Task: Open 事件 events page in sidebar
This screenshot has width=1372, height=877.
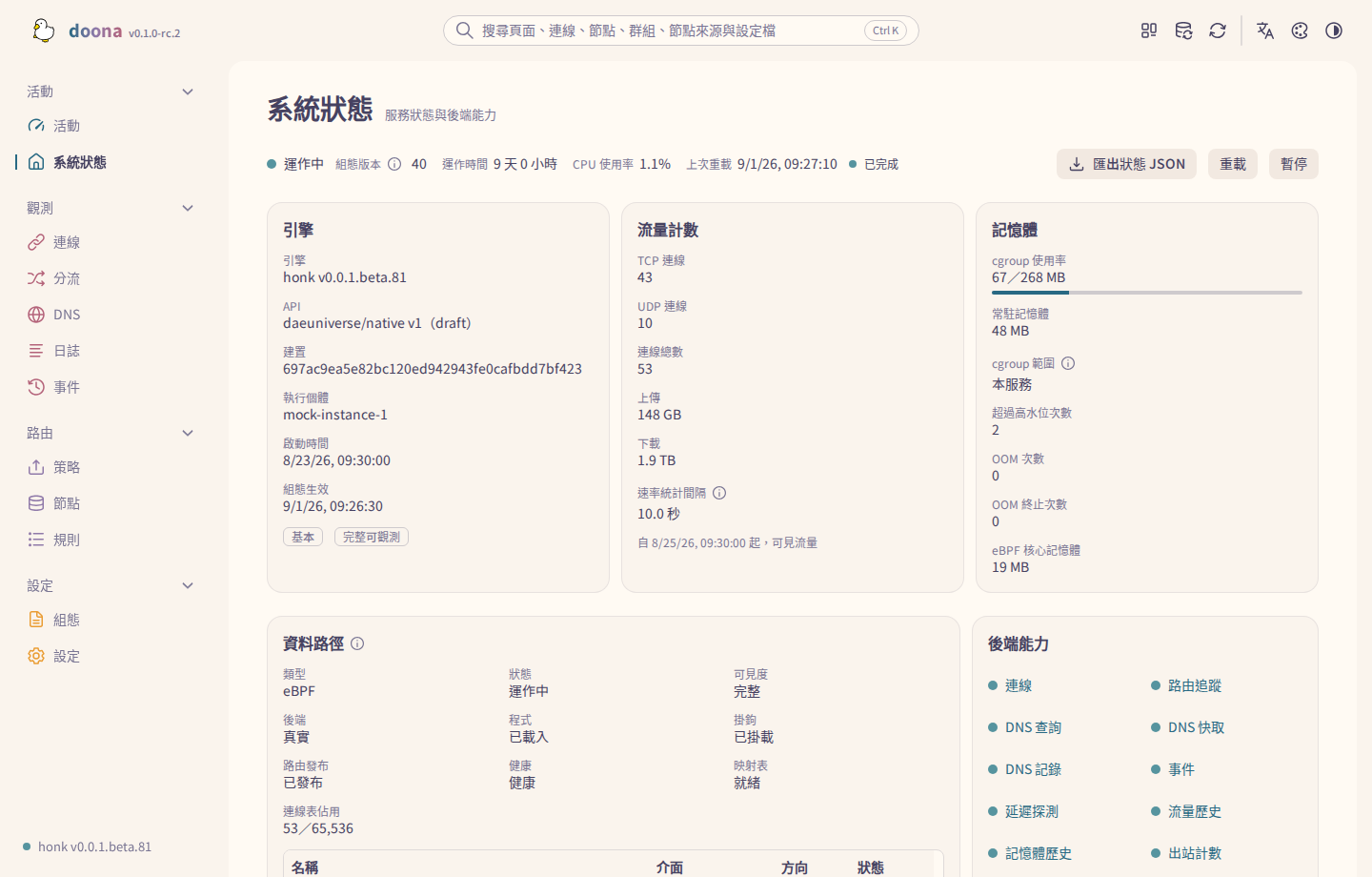Action: 111,387
